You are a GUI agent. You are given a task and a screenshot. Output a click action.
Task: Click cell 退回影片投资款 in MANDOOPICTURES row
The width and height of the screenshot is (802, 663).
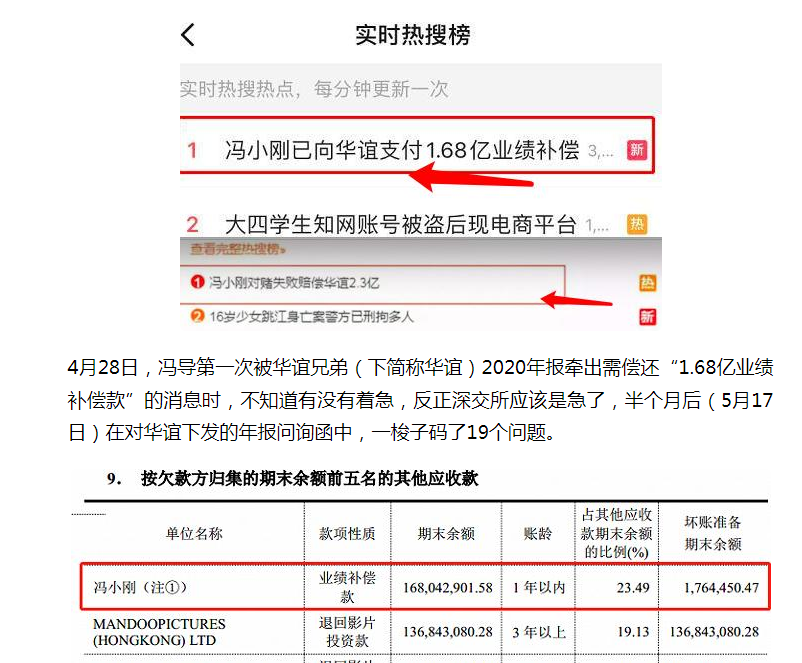click(347, 632)
